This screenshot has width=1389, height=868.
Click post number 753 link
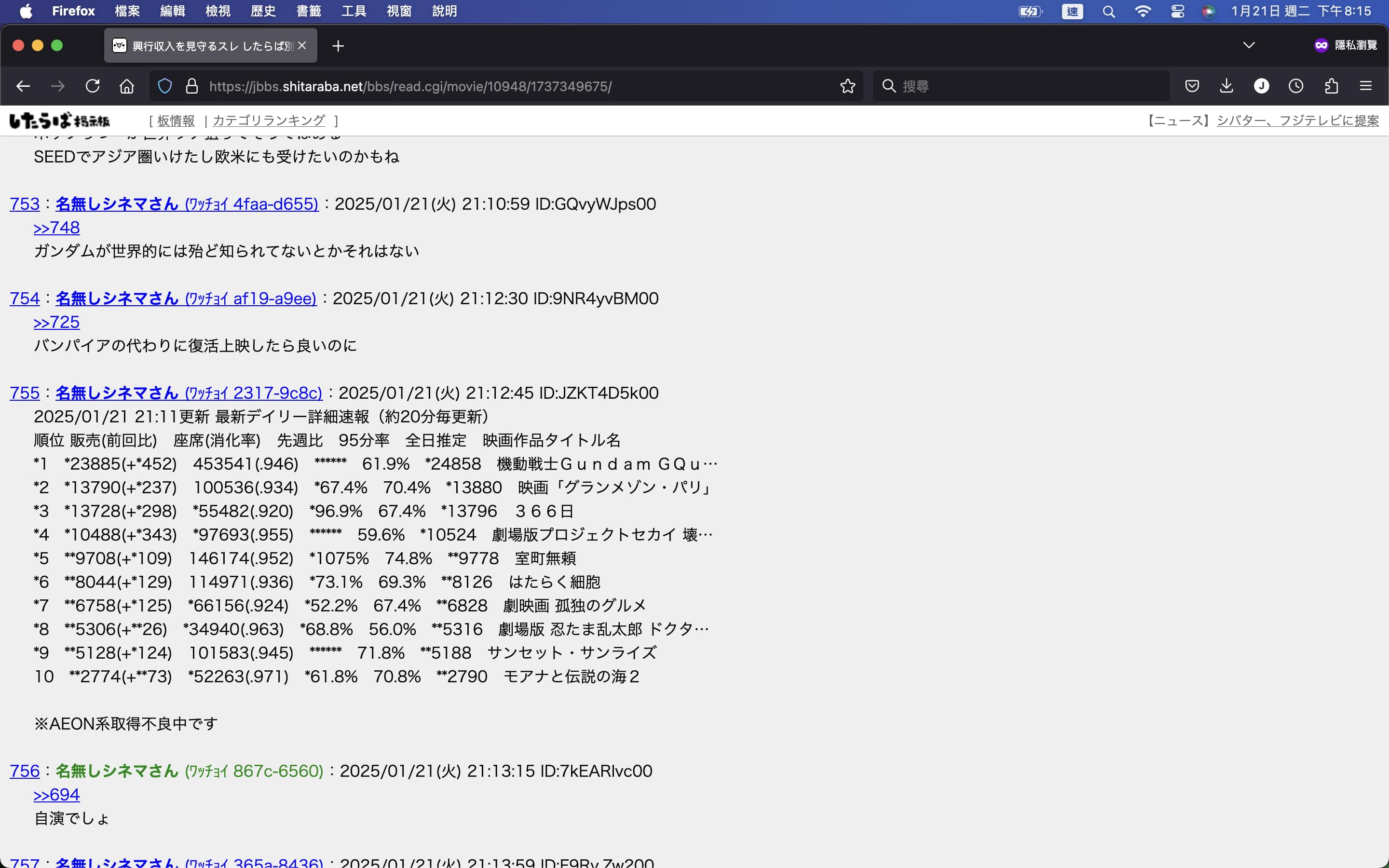tap(25, 204)
